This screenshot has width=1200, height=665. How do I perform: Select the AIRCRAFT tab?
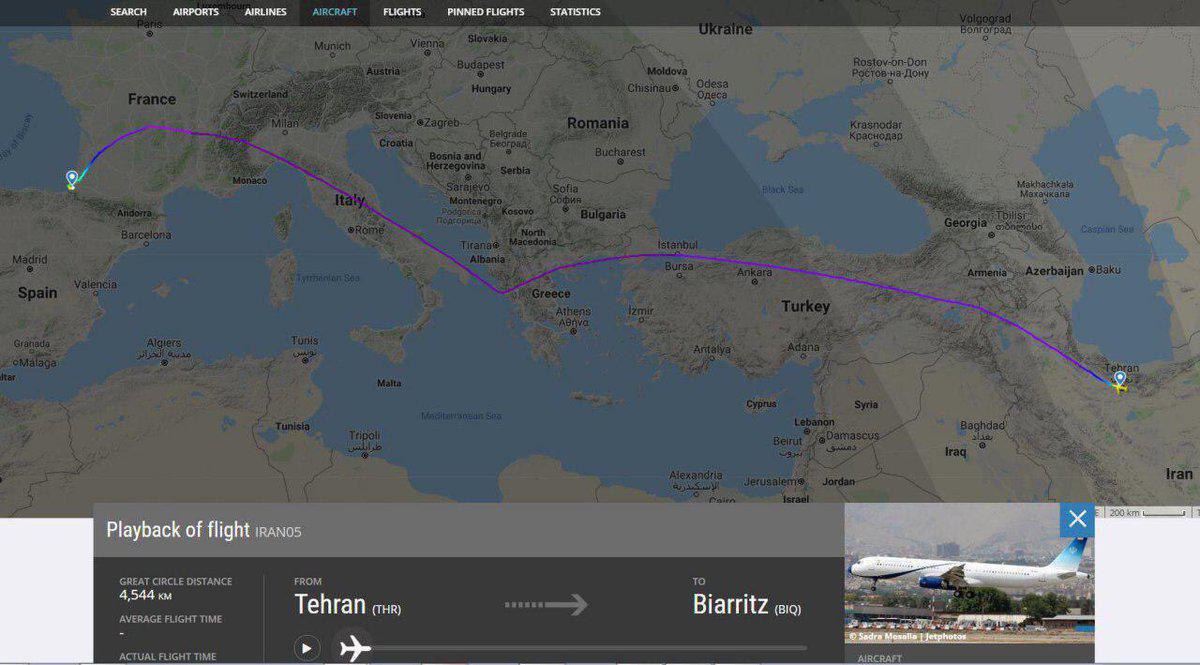point(334,12)
